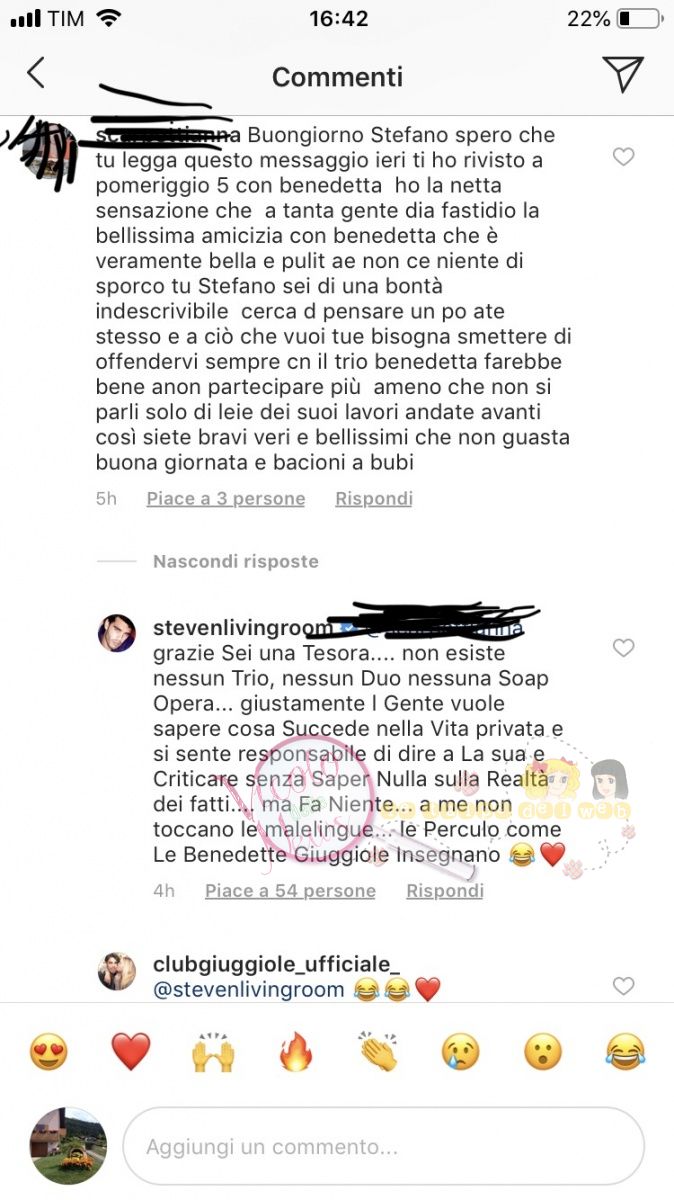This screenshot has width=674, height=1200.
Task: Tap Rispondi under stevenlivingroom's reply
Action: point(445,891)
